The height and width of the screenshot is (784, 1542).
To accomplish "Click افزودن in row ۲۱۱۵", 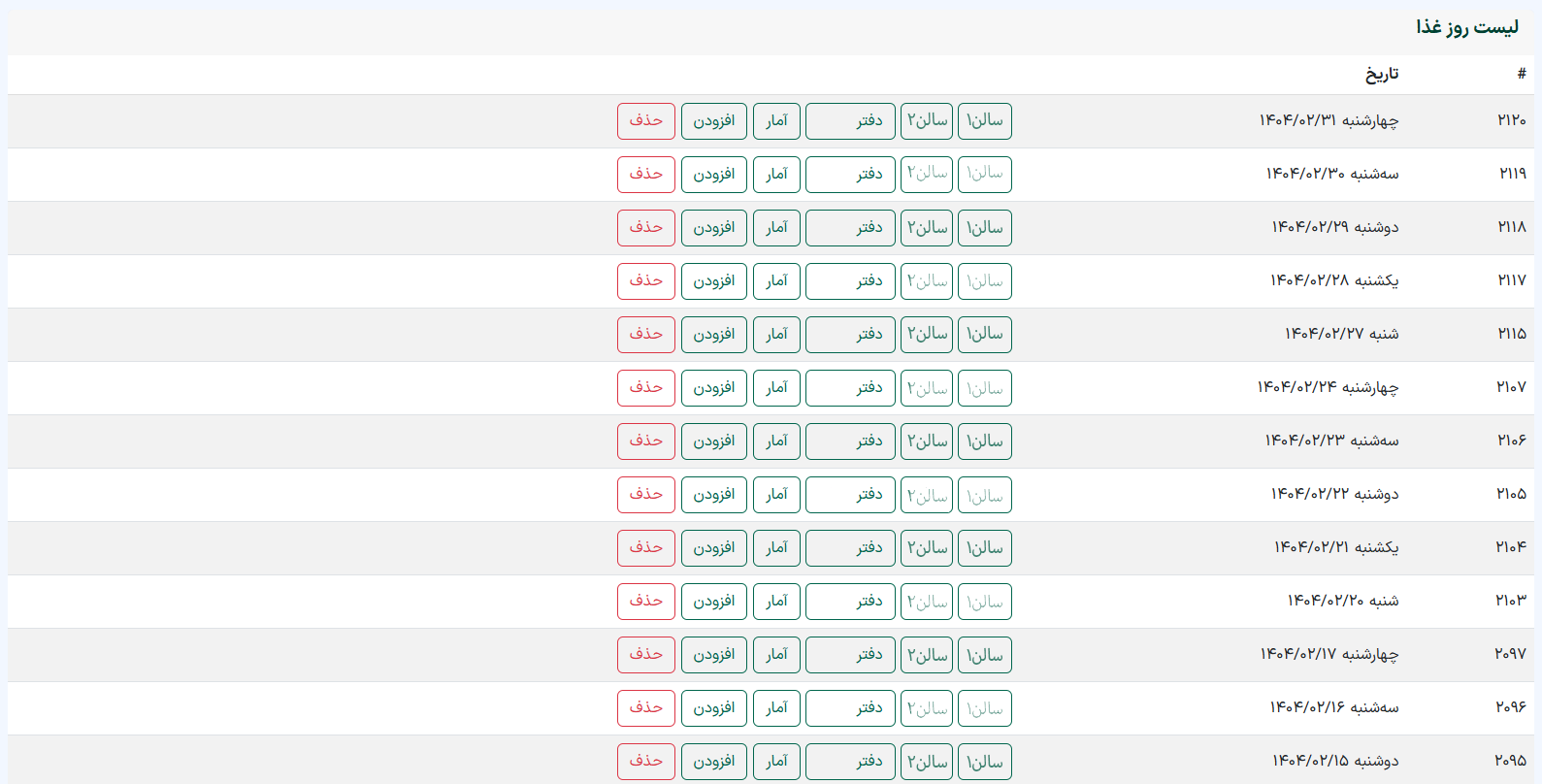I will [x=714, y=335].
